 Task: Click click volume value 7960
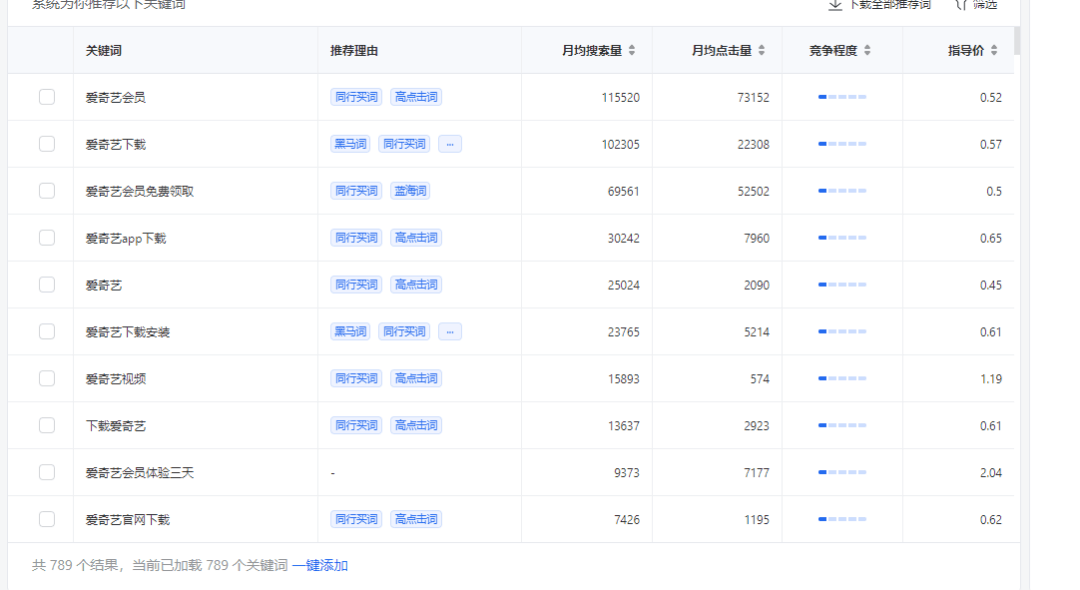point(756,238)
